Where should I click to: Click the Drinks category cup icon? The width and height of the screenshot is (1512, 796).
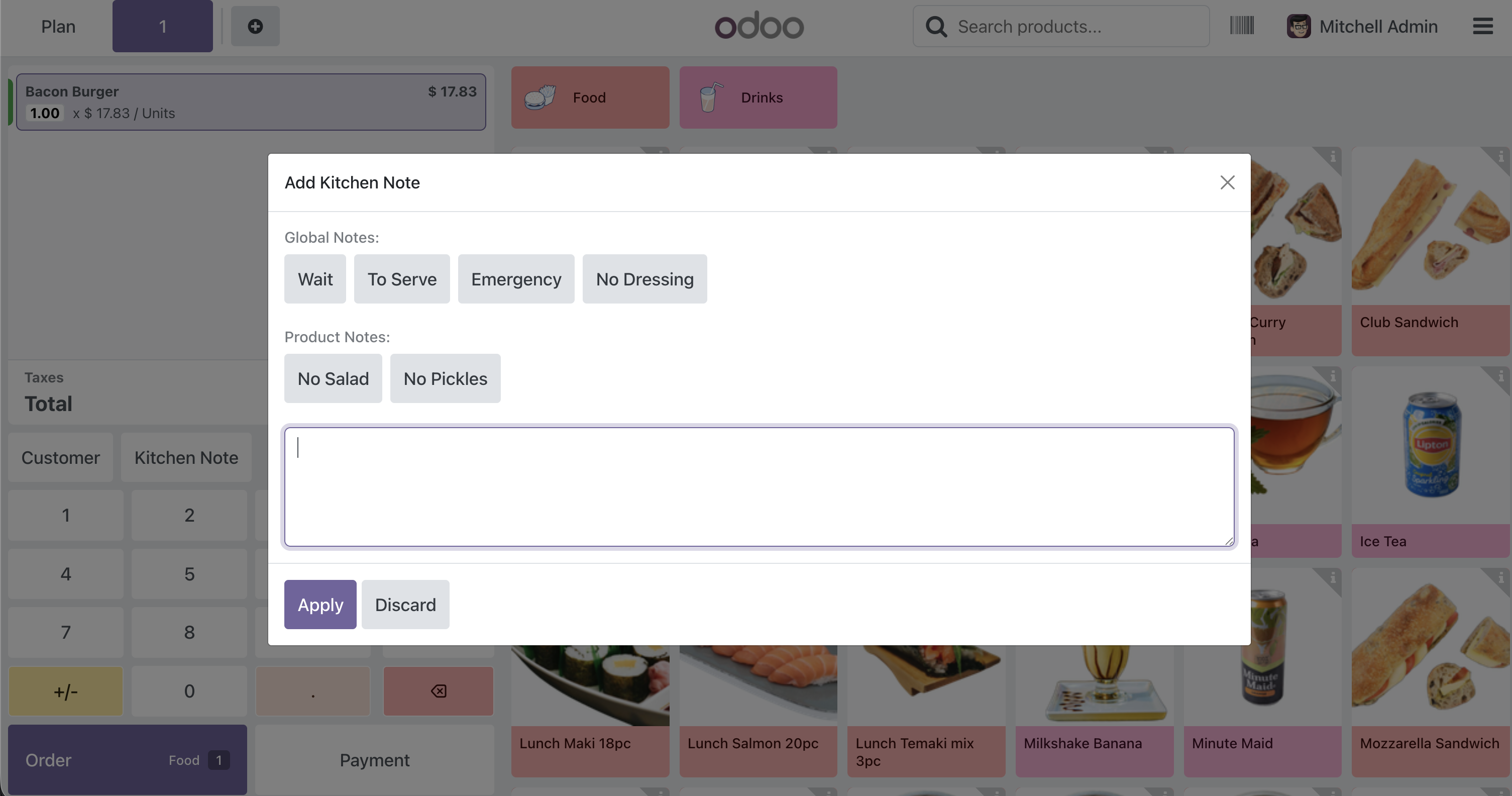tap(710, 97)
